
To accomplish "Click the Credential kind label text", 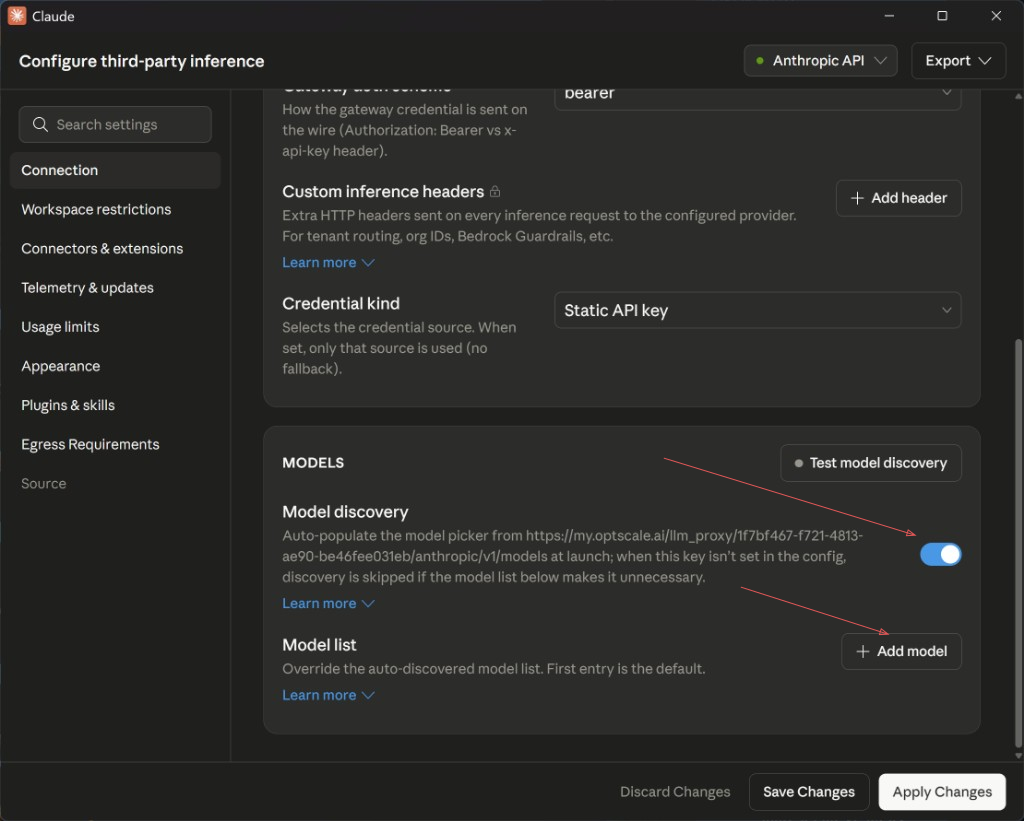I will (x=341, y=304).
